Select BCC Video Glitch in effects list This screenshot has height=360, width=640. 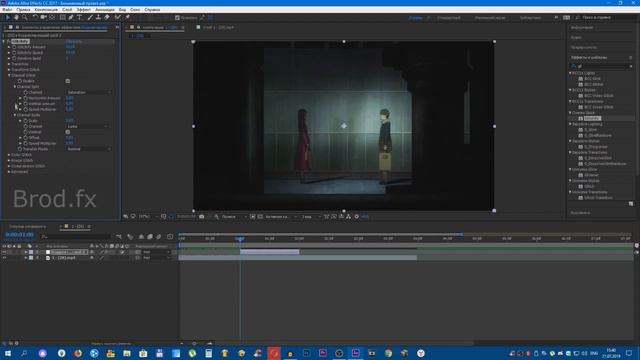click(598, 96)
